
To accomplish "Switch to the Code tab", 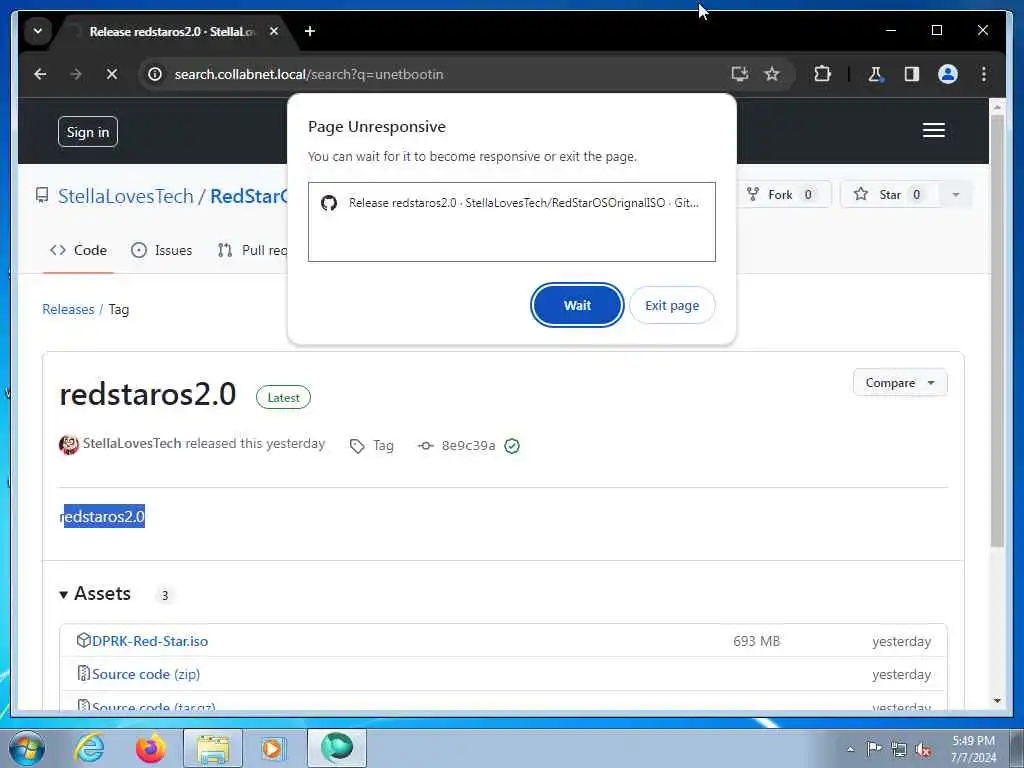I will pyautogui.click(x=78, y=250).
